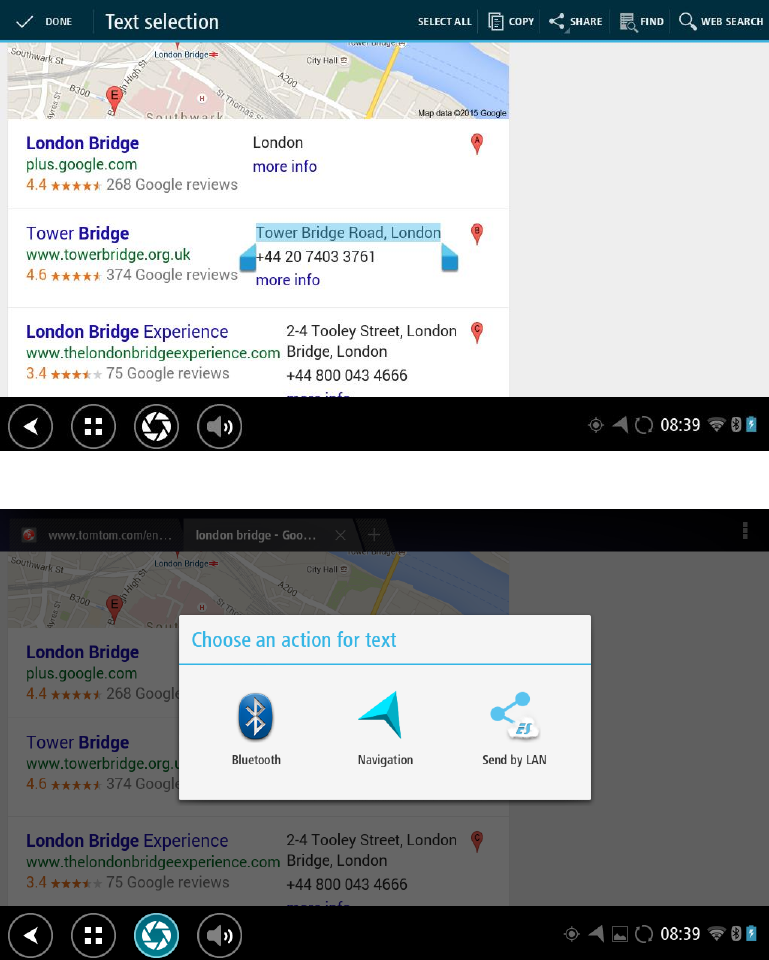Tap the volume icon in bottom navigation bar
This screenshot has height=960, width=769.
219,936
